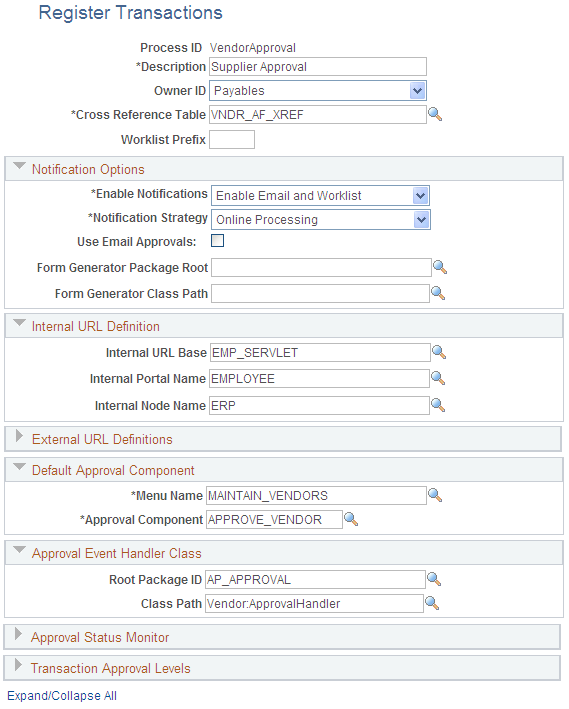This screenshot has width=569, height=709.
Task: Click the Internal Portal Name field
Action: pyautogui.click(x=319, y=378)
